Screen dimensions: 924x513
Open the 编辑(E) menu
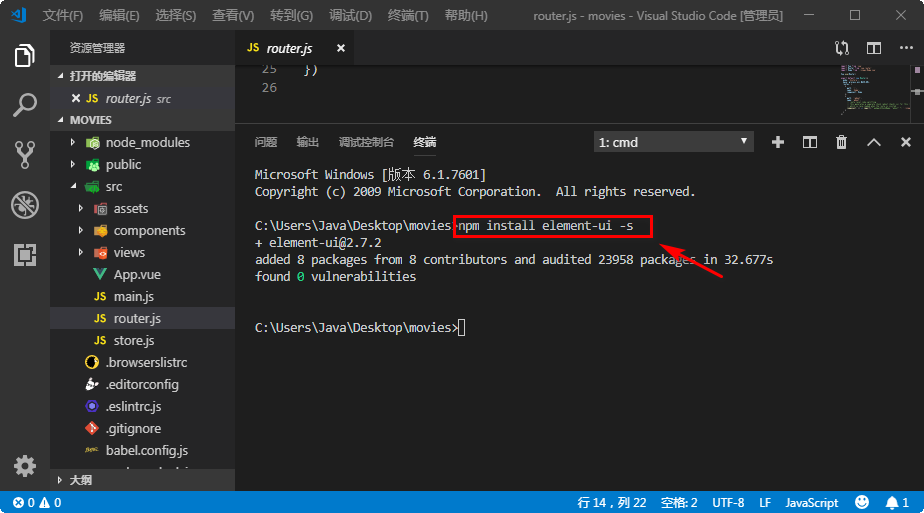[119, 15]
